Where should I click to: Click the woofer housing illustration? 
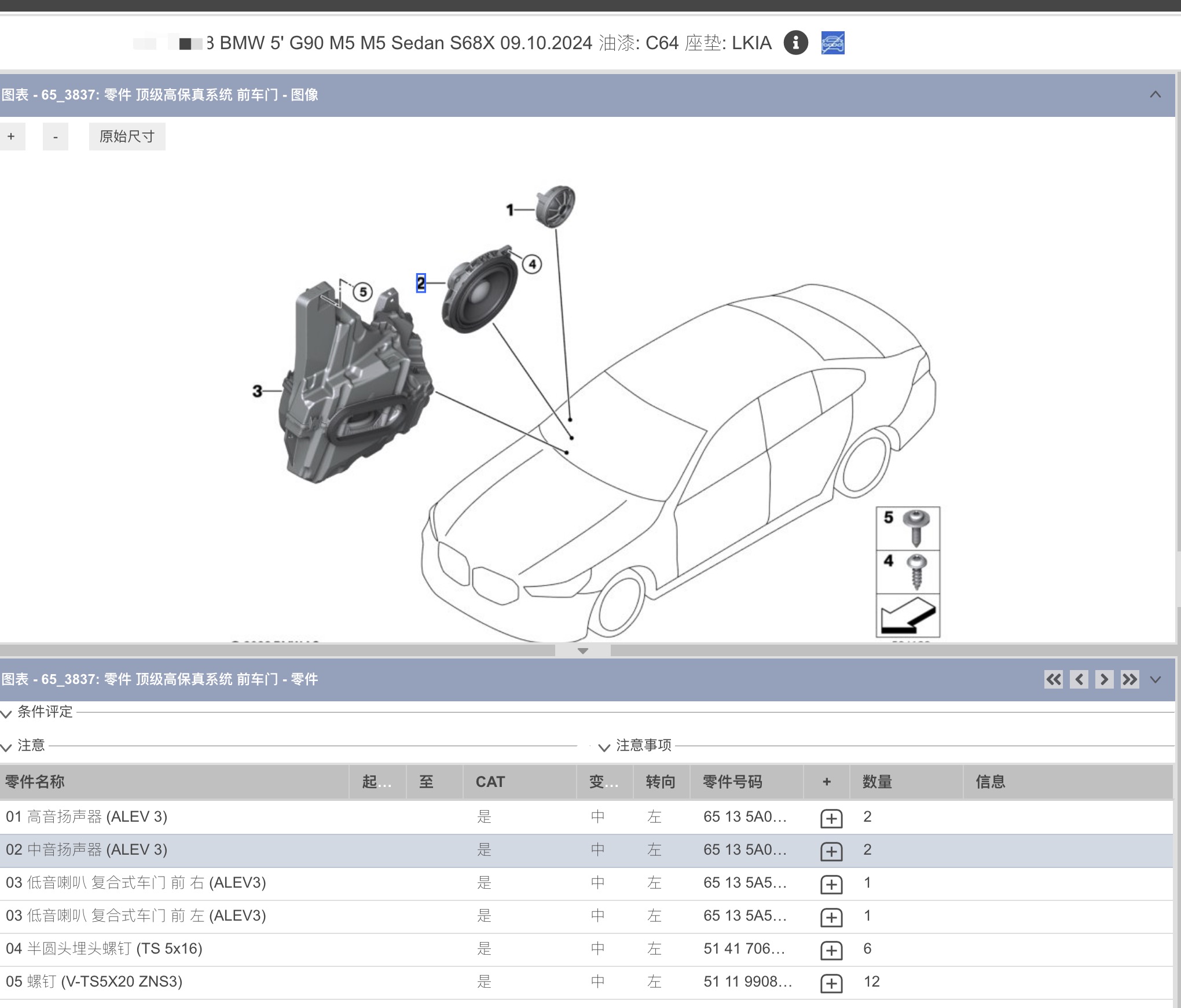point(355,382)
